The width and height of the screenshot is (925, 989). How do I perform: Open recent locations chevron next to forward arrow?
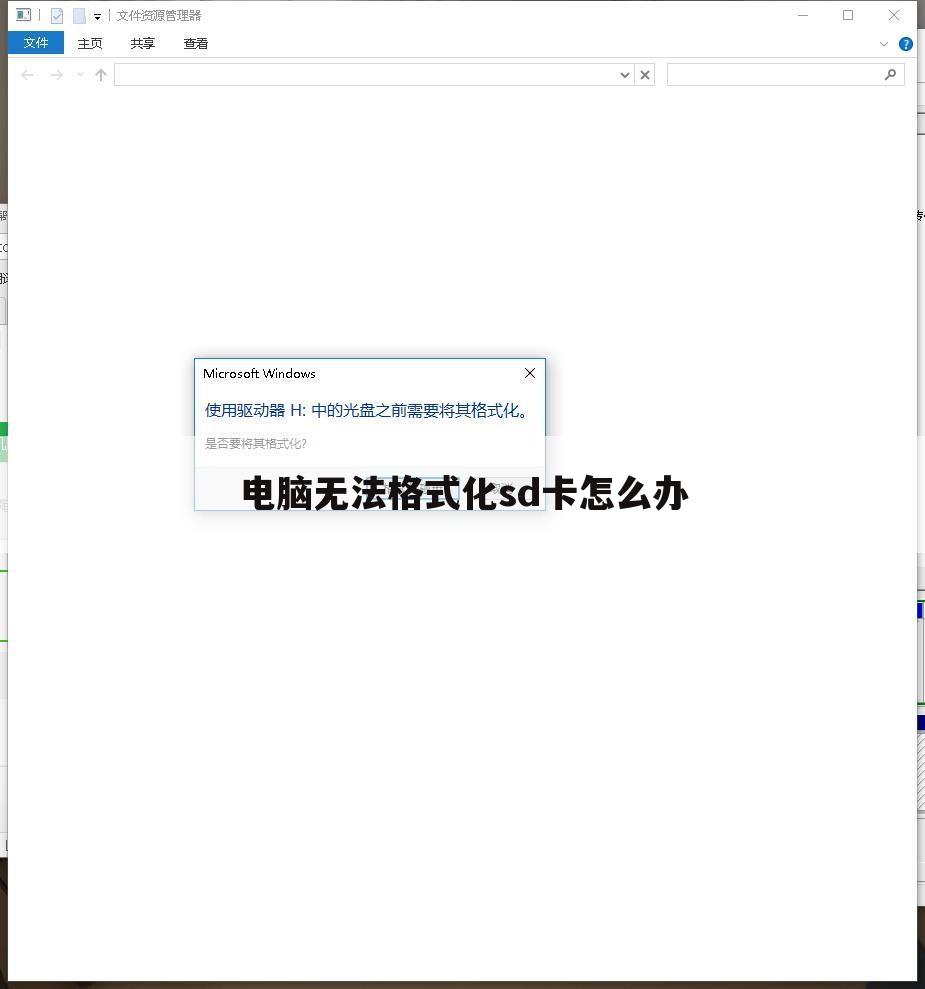[79, 74]
